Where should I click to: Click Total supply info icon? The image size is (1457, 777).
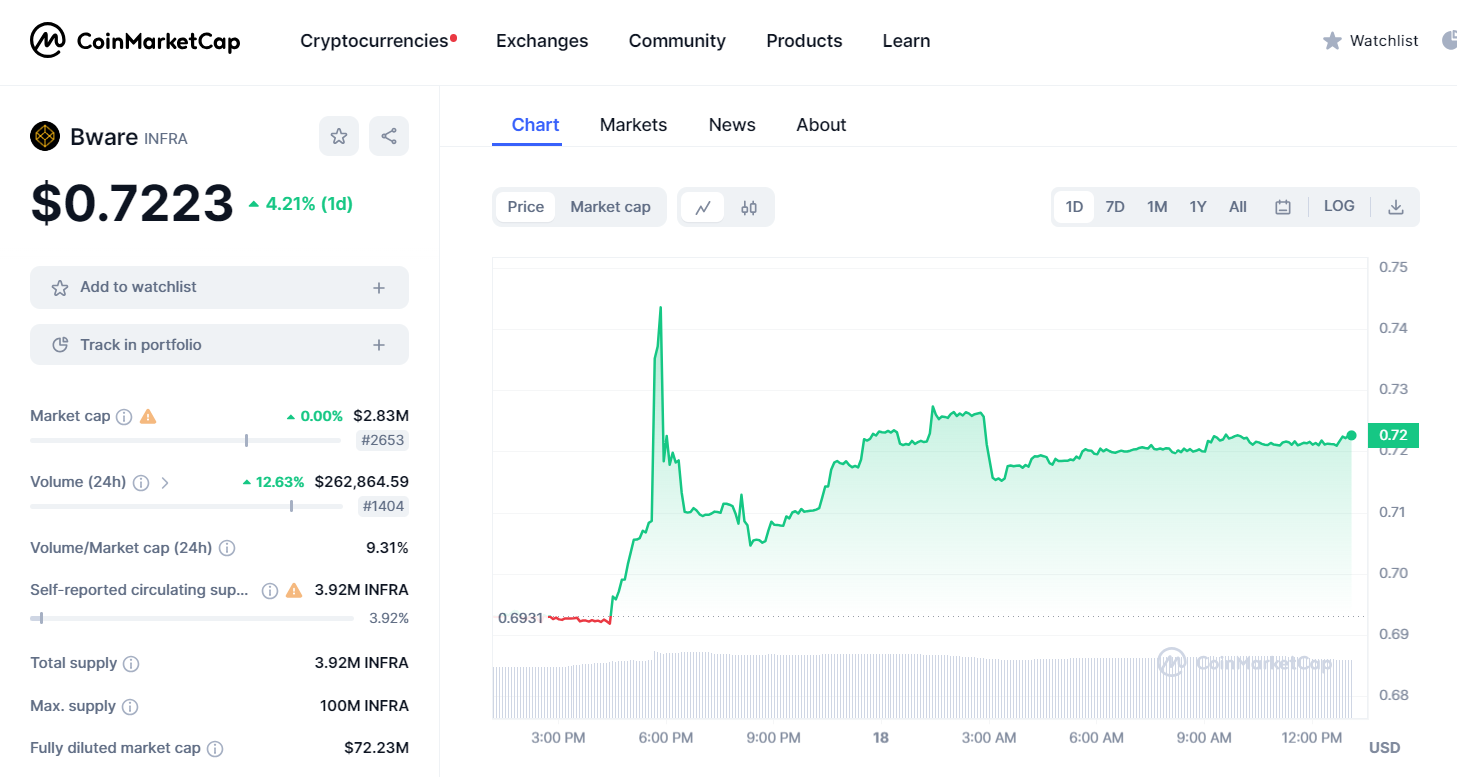coord(131,664)
